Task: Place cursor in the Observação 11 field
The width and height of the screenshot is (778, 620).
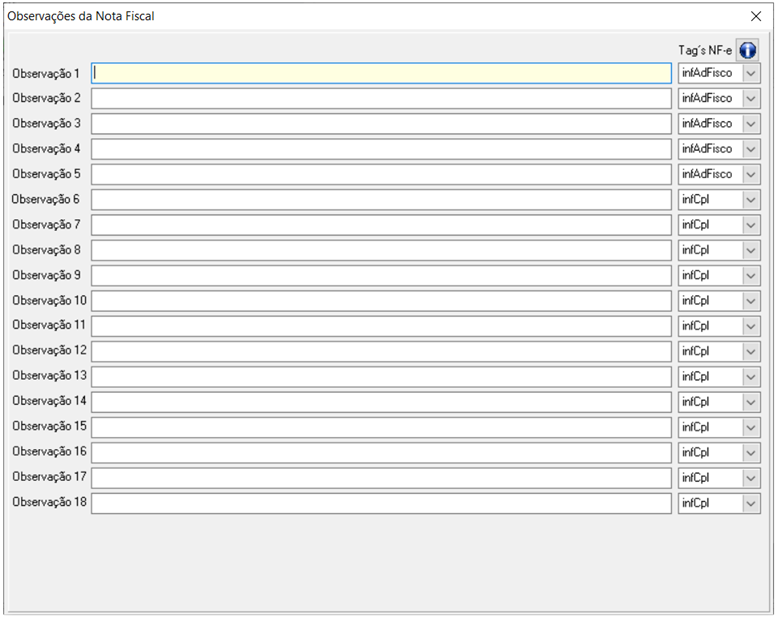Action: [381, 326]
